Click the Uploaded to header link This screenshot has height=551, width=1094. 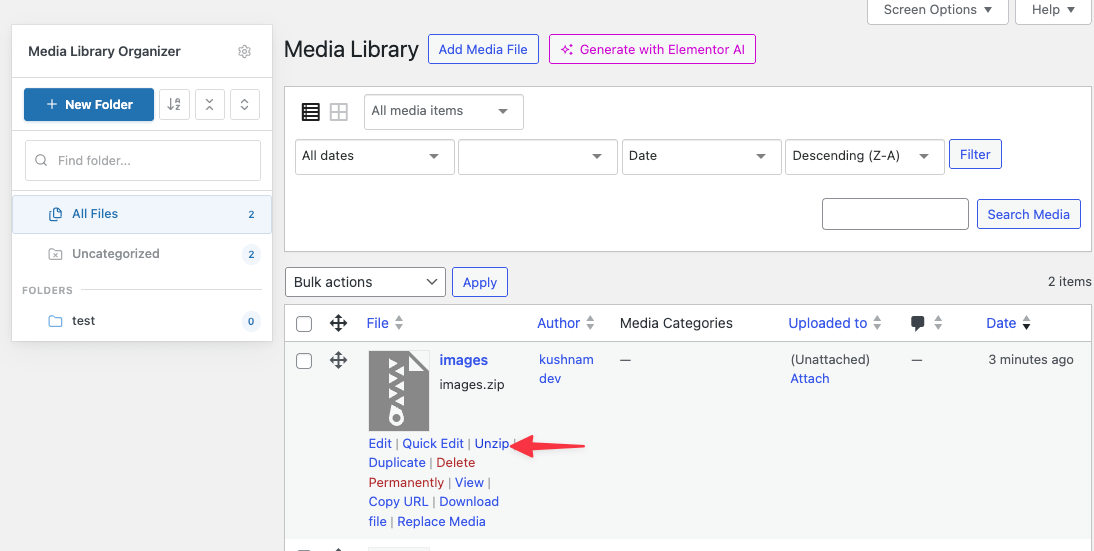coord(827,323)
